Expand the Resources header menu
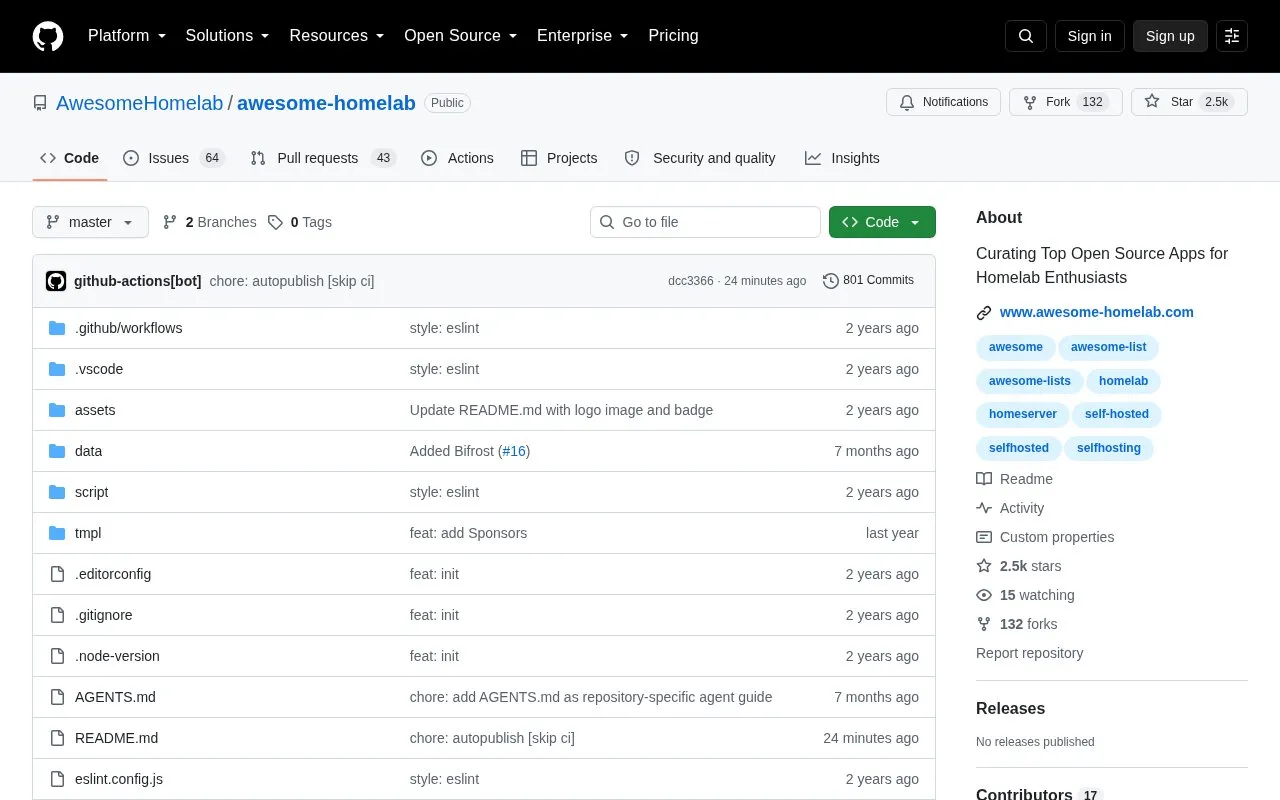The image size is (1280, 800). pyautogui.click(x=337, y=36)
